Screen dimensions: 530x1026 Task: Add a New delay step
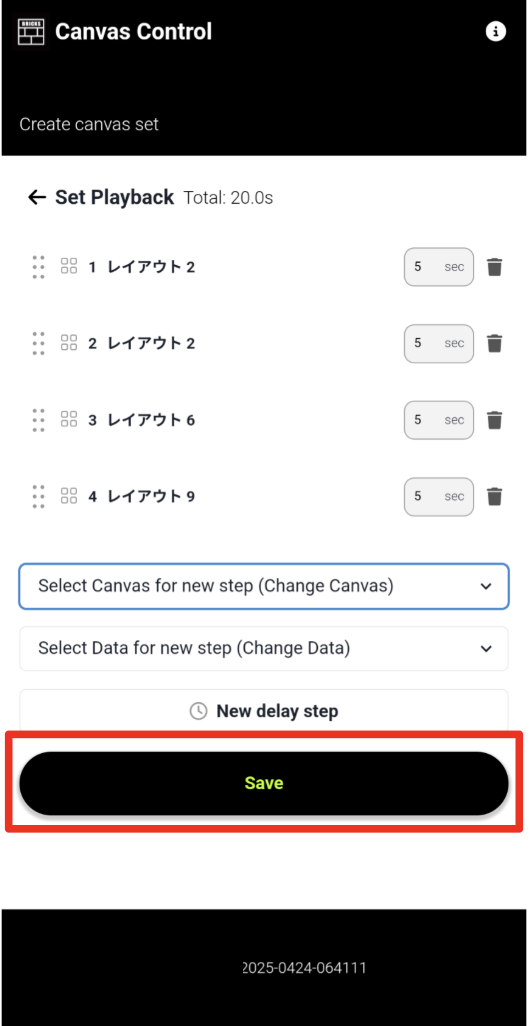264,711
